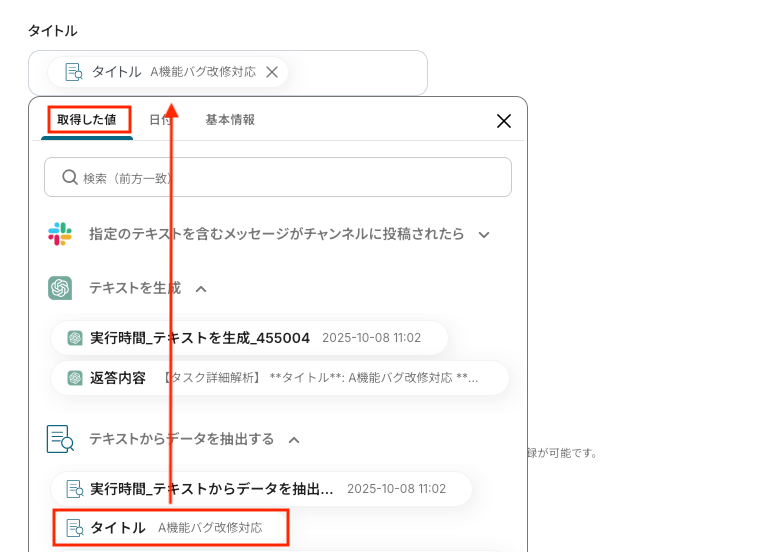The height and width of the screenshot is (552, 760).
Task: Click the document icon inside the タイトル chip
Action: pyautogui.click(x=74, y=72)
